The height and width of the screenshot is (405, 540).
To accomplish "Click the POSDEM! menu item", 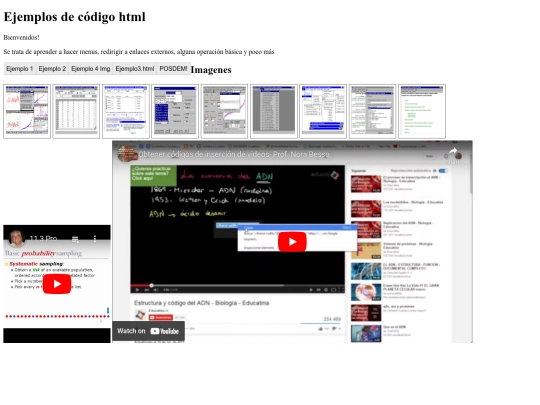I will click(173, 69).
